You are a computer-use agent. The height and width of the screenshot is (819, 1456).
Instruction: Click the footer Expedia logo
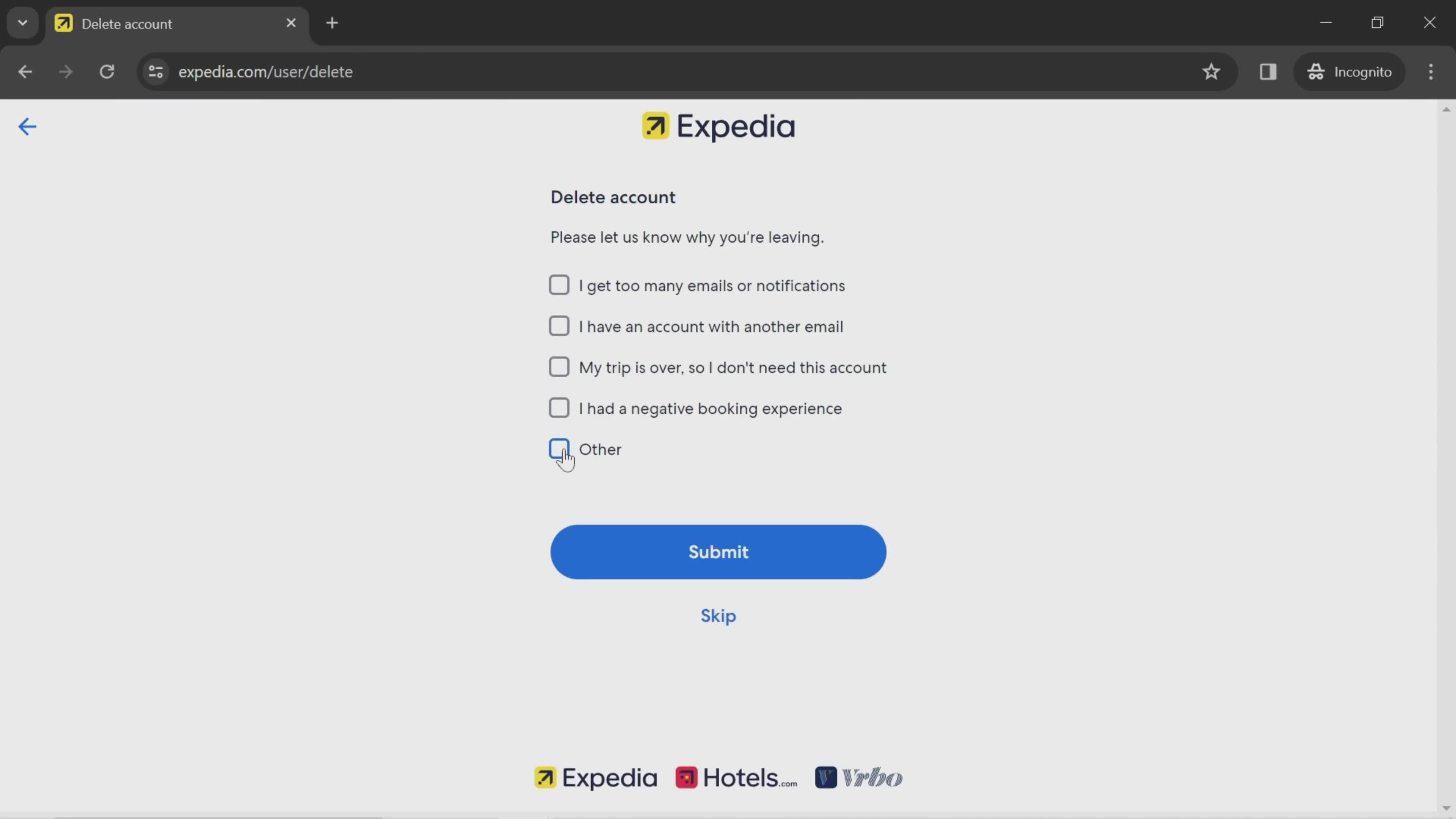point(596,778)
